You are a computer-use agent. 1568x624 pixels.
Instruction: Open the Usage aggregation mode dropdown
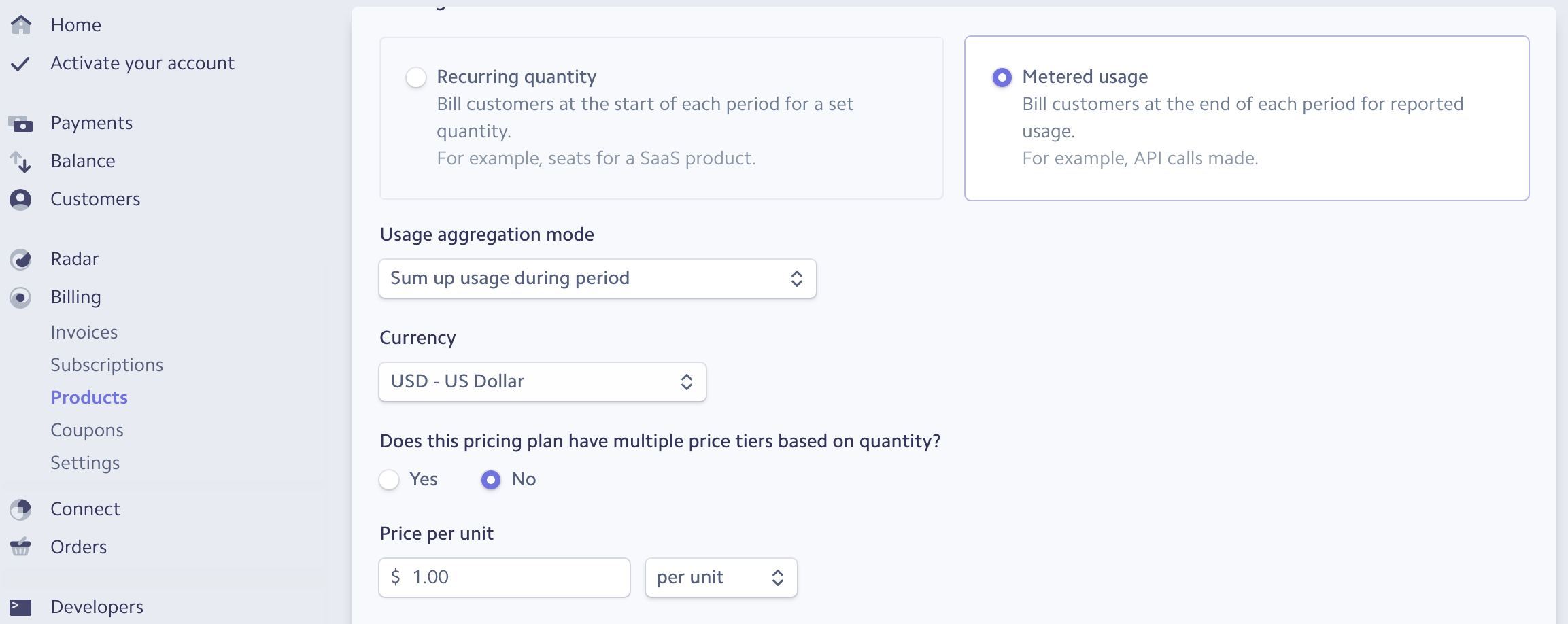(x=597, y=279)
